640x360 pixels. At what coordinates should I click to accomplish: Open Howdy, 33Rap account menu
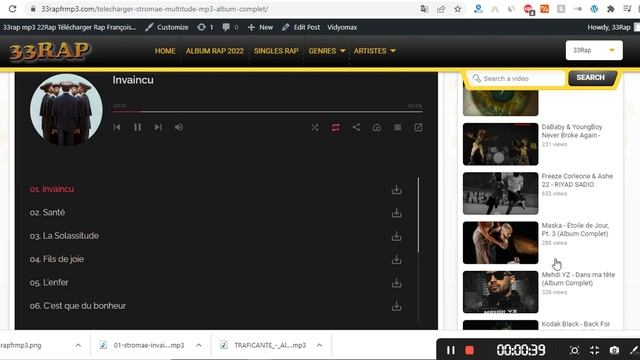pos(612,27)
